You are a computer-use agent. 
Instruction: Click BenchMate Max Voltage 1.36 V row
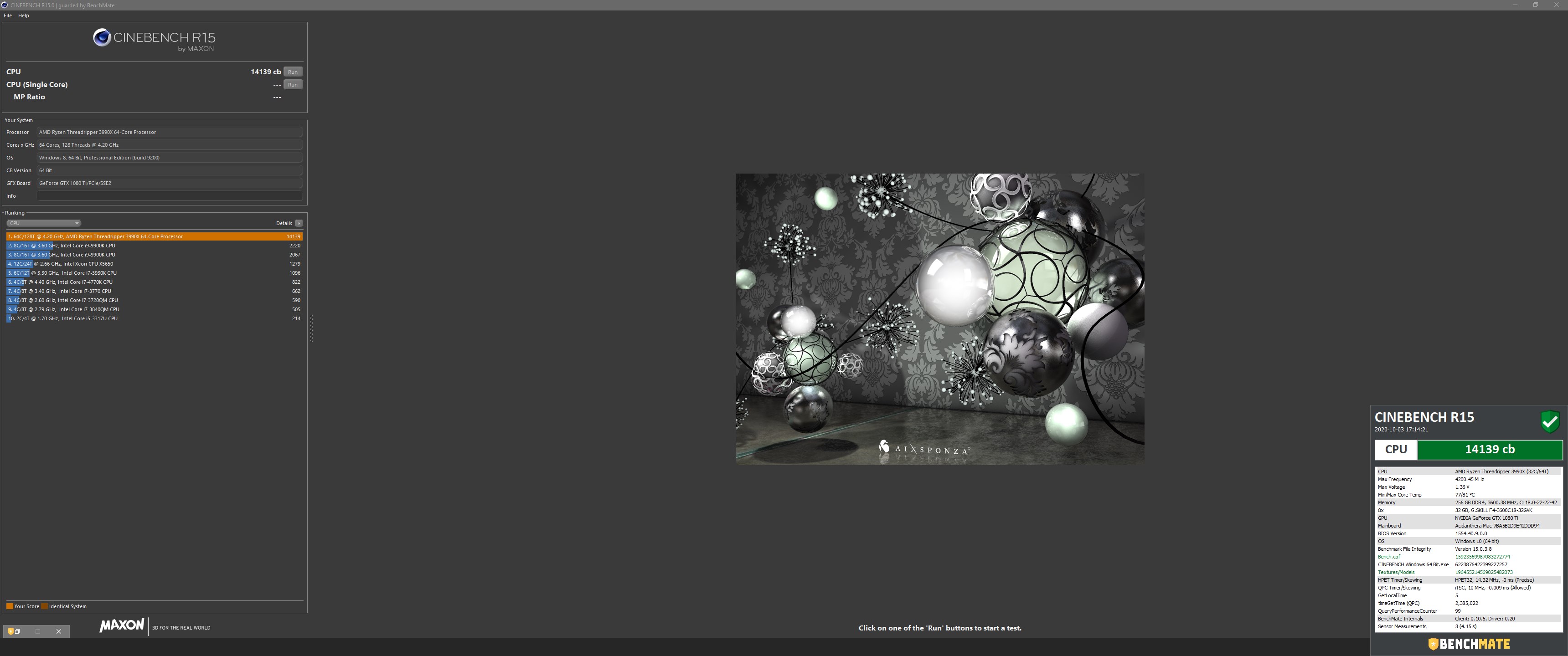(1468, 487)
